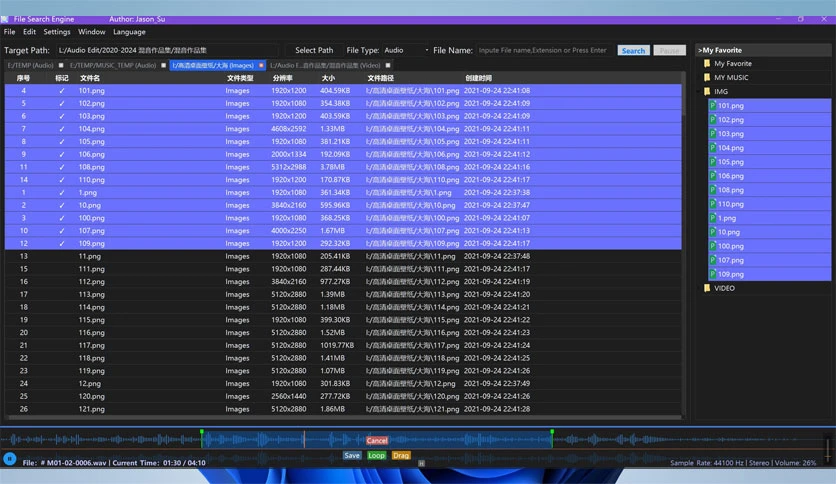Close the E:/TEMP/MUSIC_TEMP (Audio) tab
The width and height of the screenshot is (836, 484).
[x=164, y=65]
